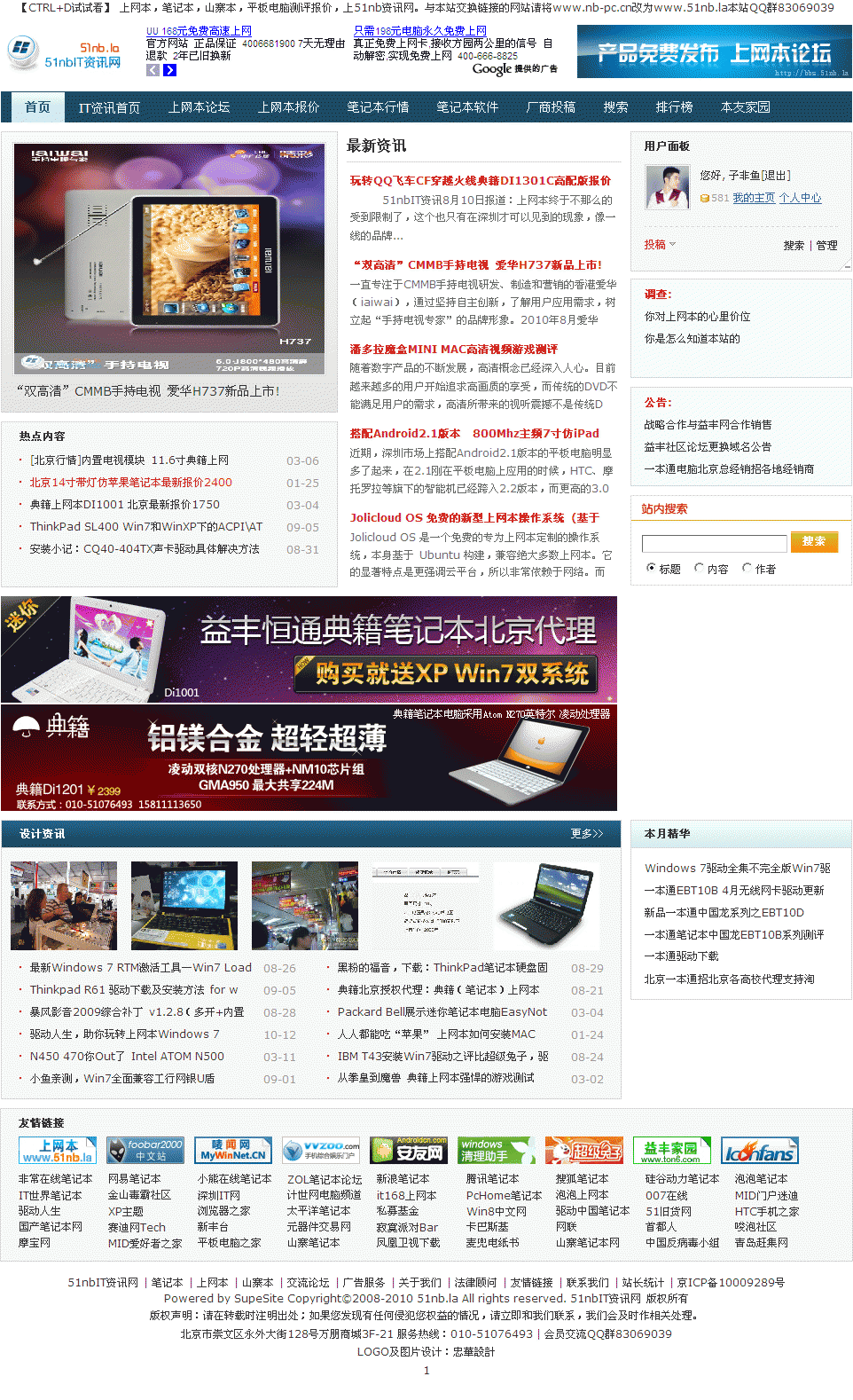The width and height of the screenshot is (853, 1400).
Task: Open 上网本论坛 in the navigation bar
Action: (200, 107)
